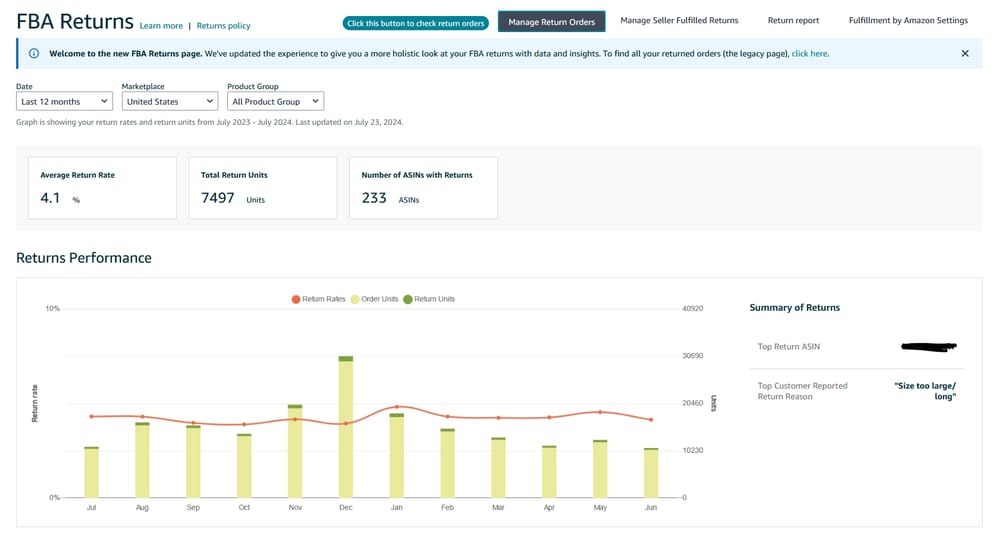Follow the Learn more link
This screenshot has height=533, width=1000.
(161, 26)
